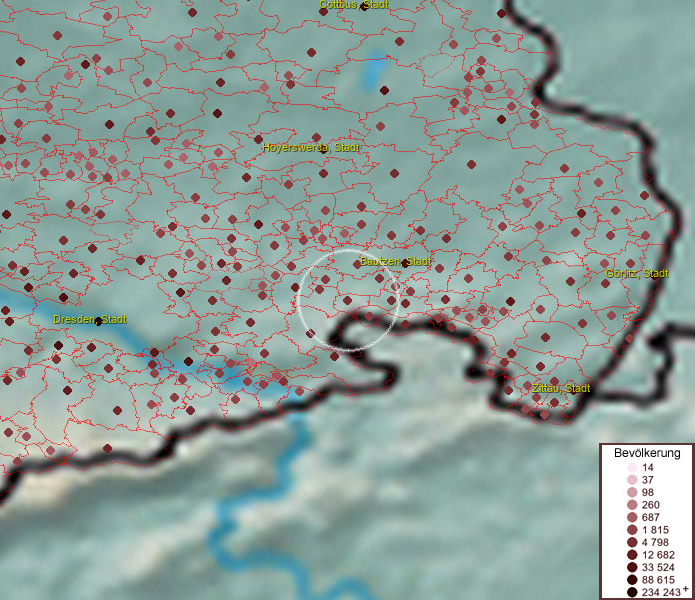Image resolution: width=695 pixels, height=600 pixels.
Task: Select the legend dot for 234 243
Action: [632, 592]
